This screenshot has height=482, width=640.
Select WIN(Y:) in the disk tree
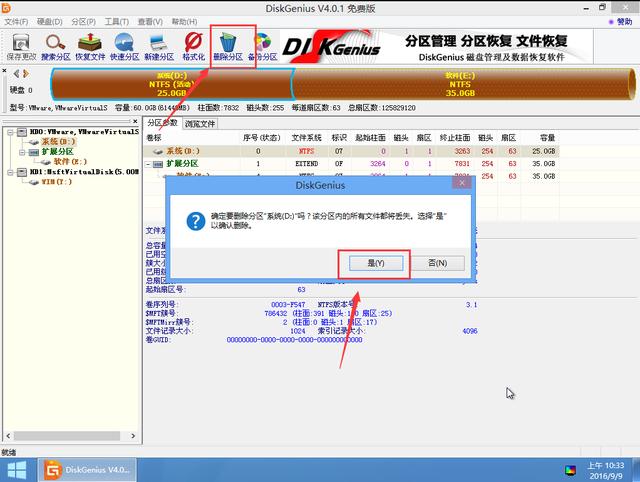click(x=56, y=182)
